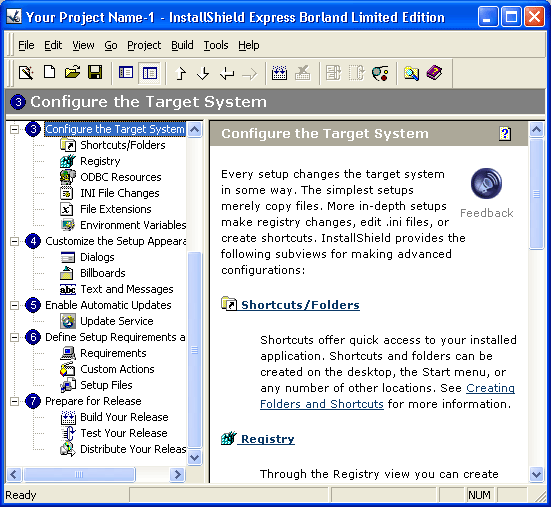Click the Project Assistant wizard toolbar icon
Screen dimensions: 551x507
(26, 73)
